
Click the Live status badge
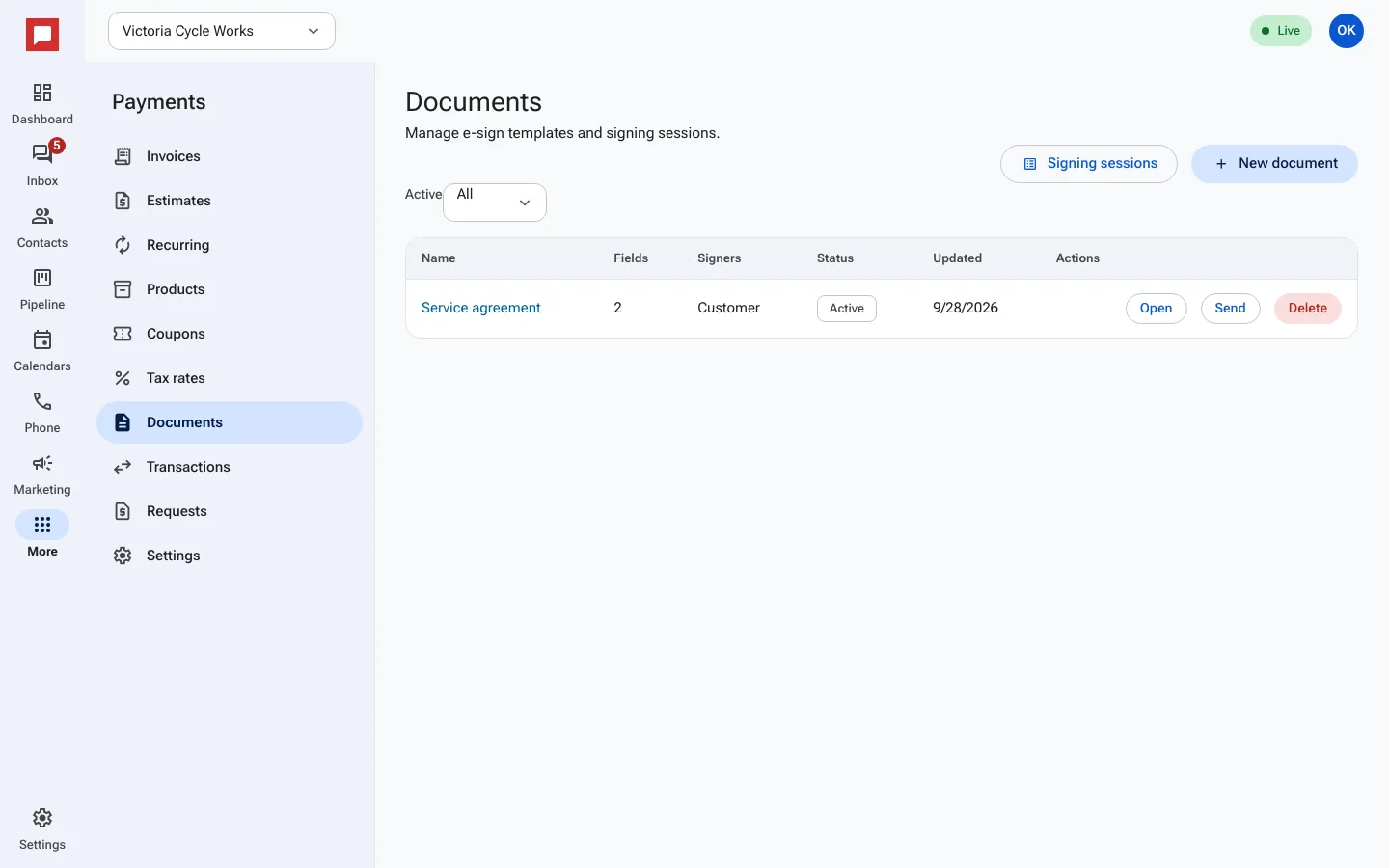[x=1281, y=31]
